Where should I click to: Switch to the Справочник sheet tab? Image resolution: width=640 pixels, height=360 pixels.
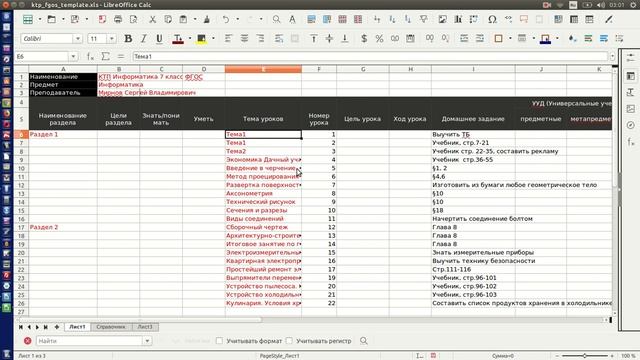[x=111, y=327]
